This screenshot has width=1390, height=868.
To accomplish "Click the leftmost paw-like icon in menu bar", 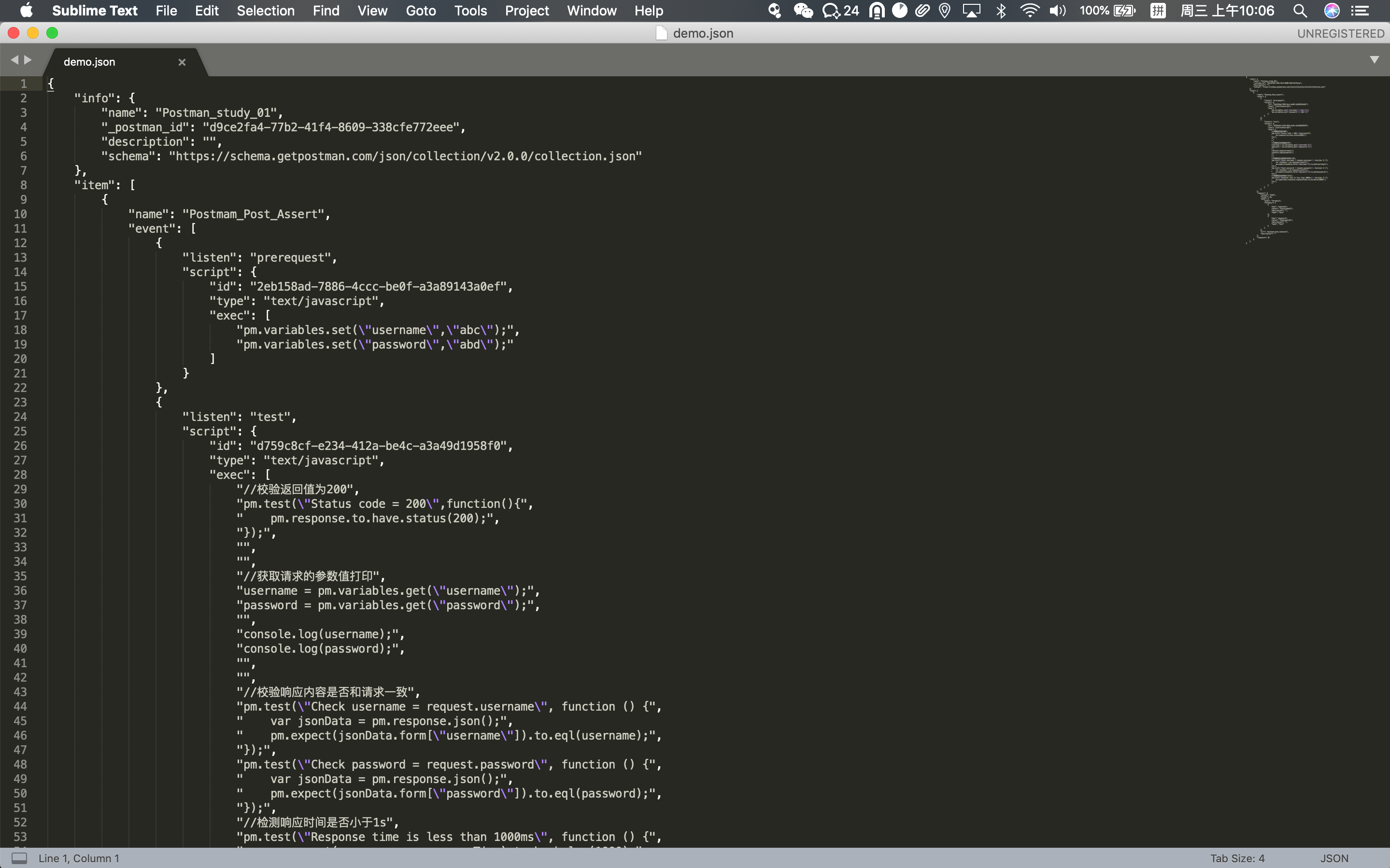I will tap(775, 10).
